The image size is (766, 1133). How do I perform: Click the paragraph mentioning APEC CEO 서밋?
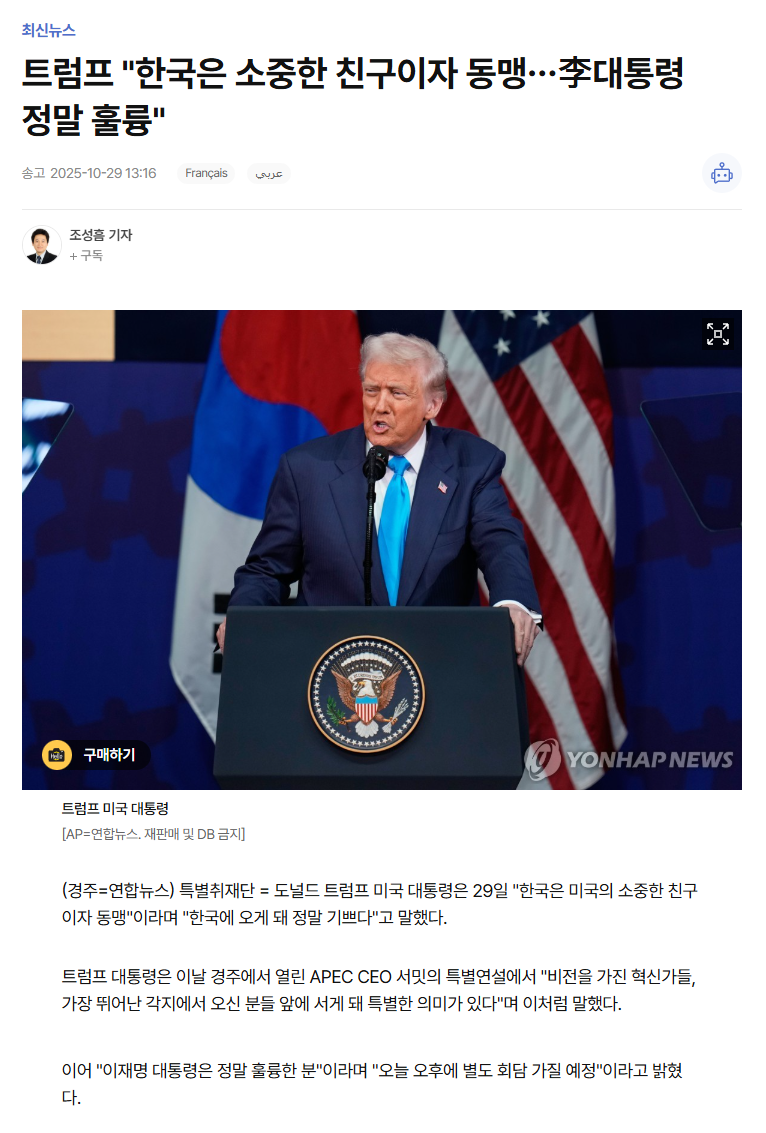pos(379,990)
